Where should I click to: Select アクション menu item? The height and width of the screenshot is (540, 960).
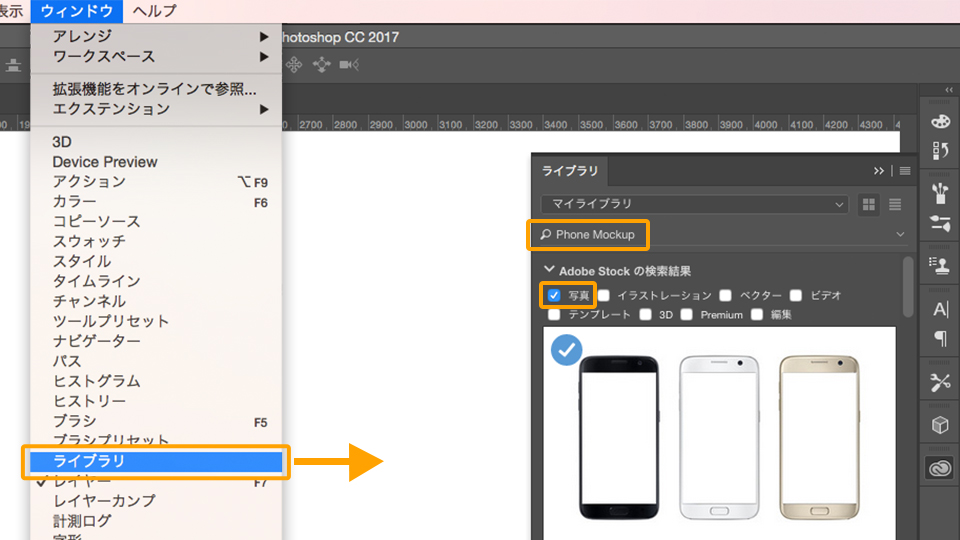[x=156, y=182]
